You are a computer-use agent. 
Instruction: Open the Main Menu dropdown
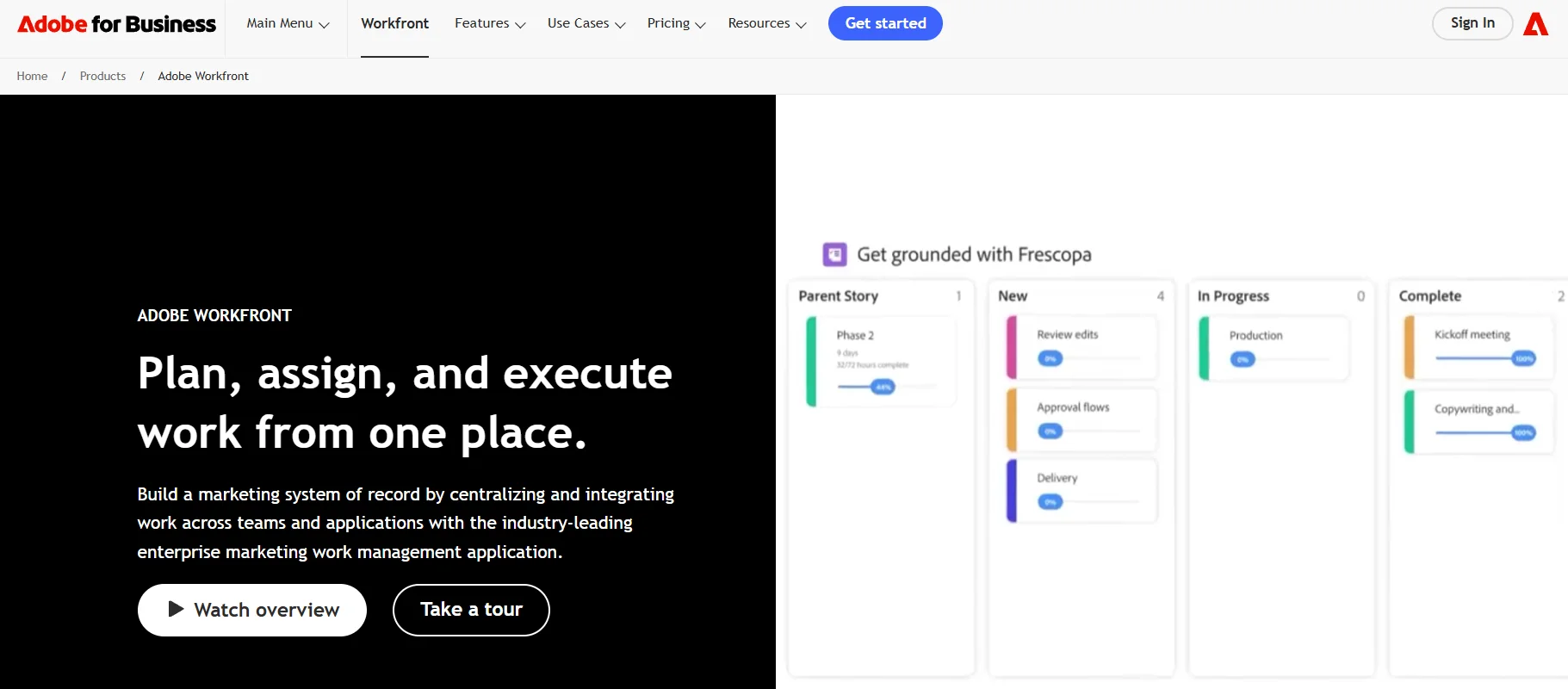click(285, 23)
